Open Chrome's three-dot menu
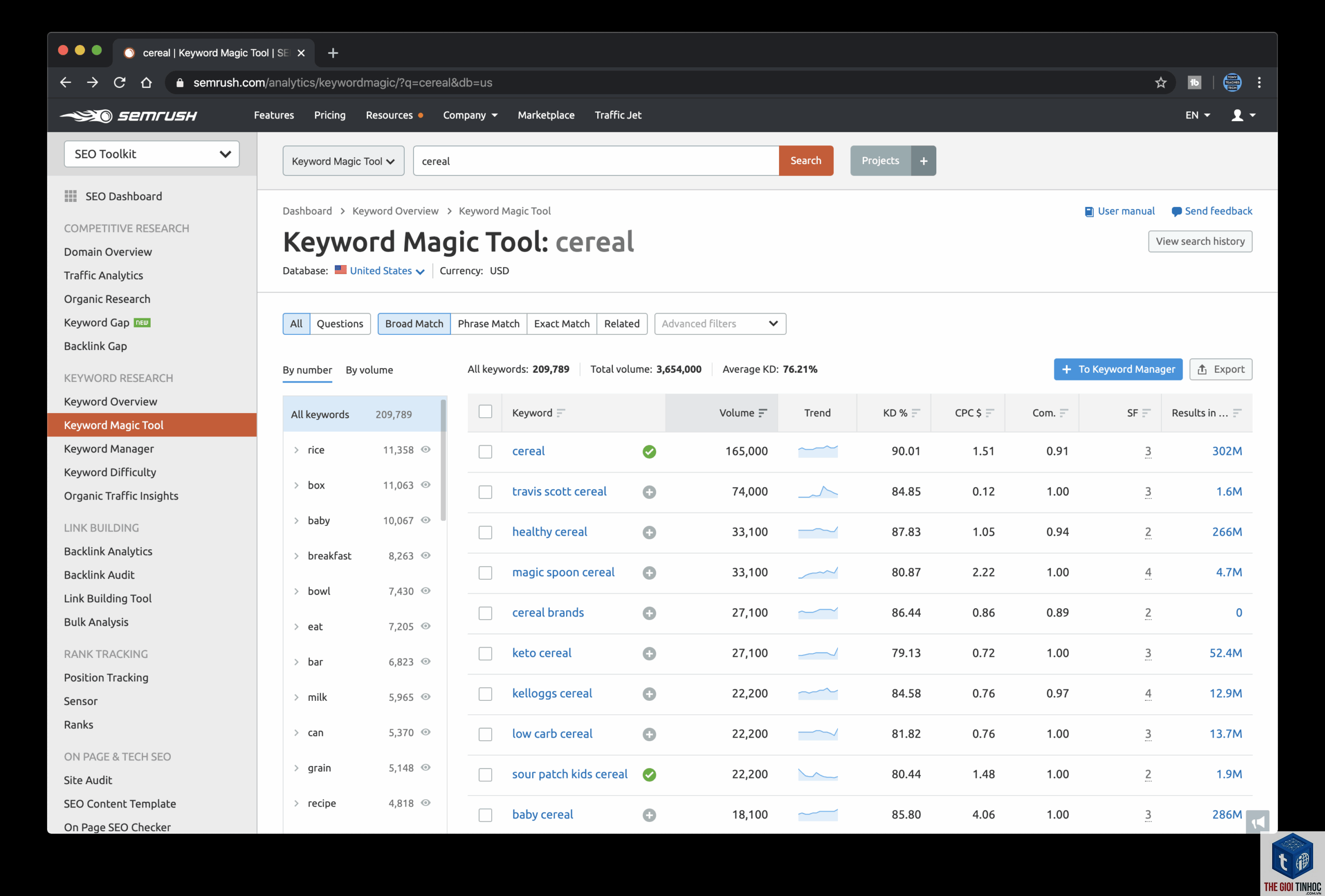This screenshot has height=896, width=1325. (x=1259, y=83)
